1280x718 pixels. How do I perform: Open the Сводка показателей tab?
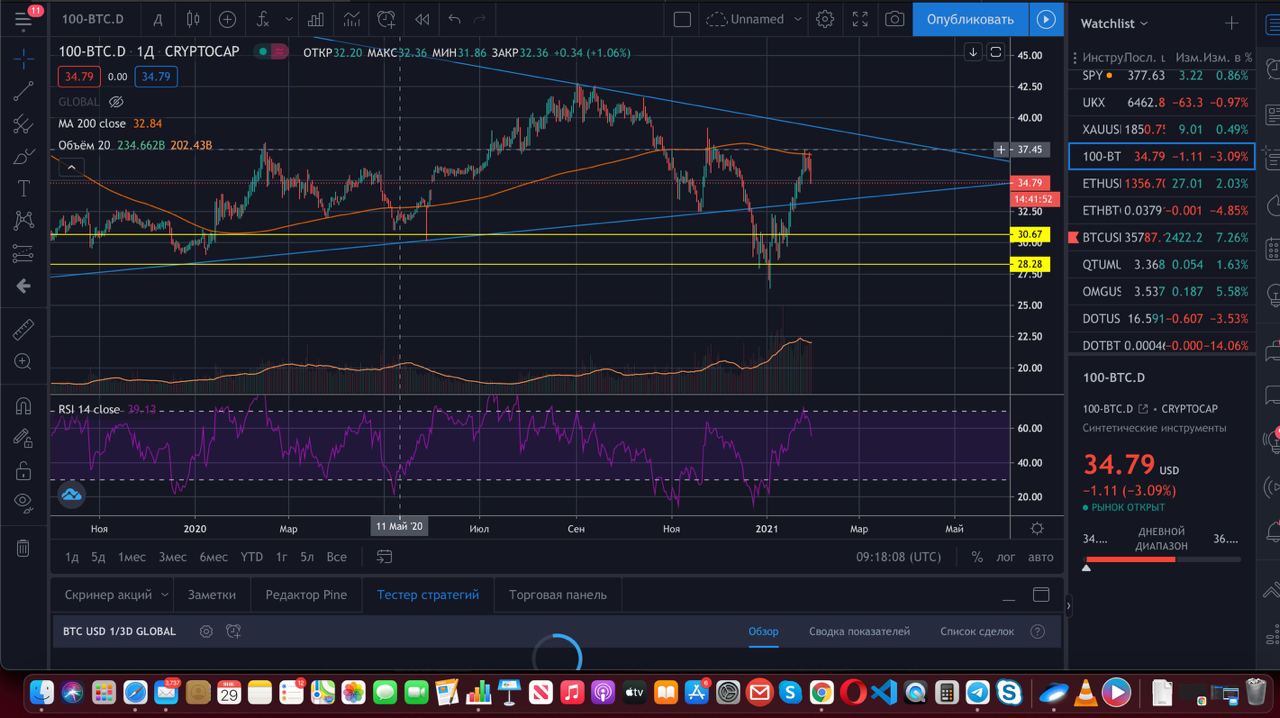pyautogui.click(x=859, y=631)
